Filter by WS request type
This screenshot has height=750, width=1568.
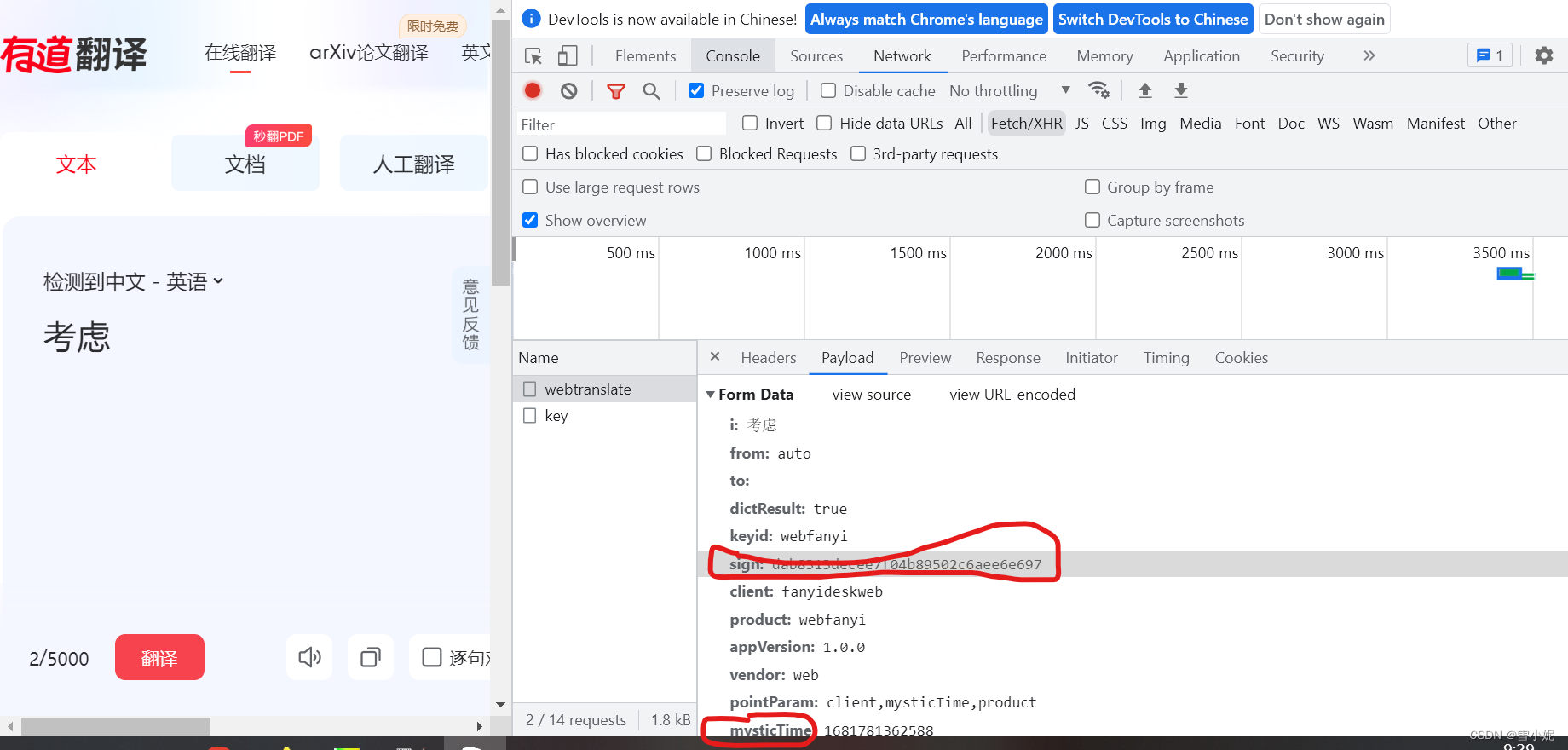[x=1328, y=124]
